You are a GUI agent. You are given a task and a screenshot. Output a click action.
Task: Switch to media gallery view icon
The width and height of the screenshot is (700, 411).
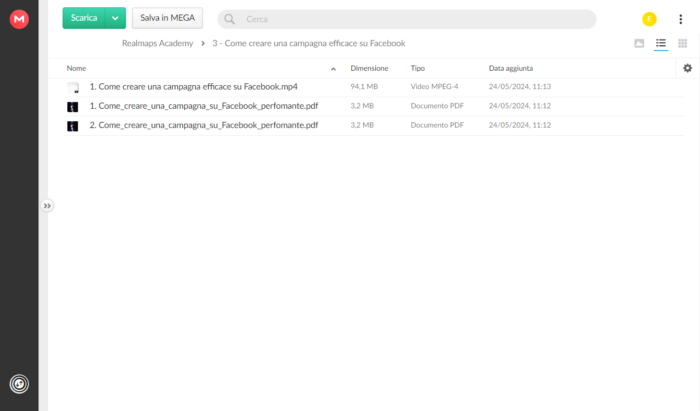tap(639, 43)
